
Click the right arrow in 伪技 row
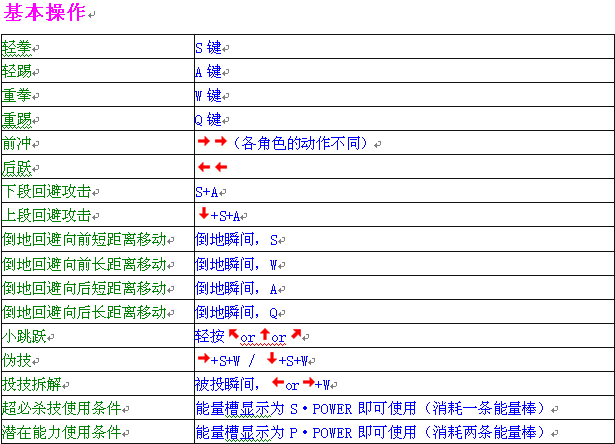[203, 359]
